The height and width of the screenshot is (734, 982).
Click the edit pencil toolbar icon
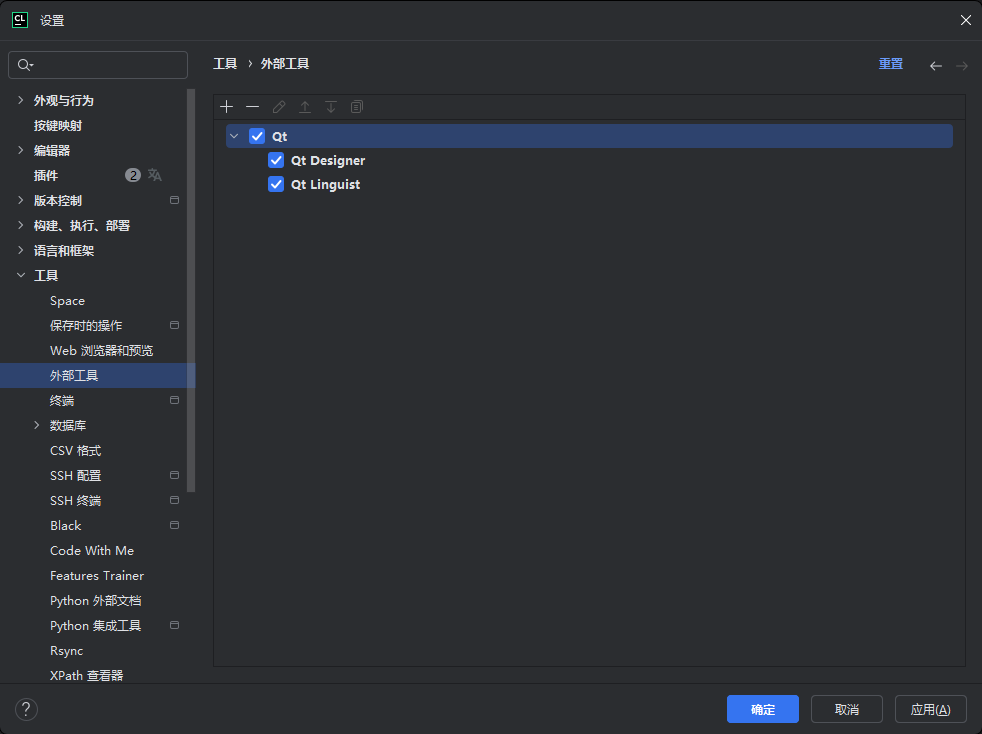pyautogui.click(x=279, y=107)
